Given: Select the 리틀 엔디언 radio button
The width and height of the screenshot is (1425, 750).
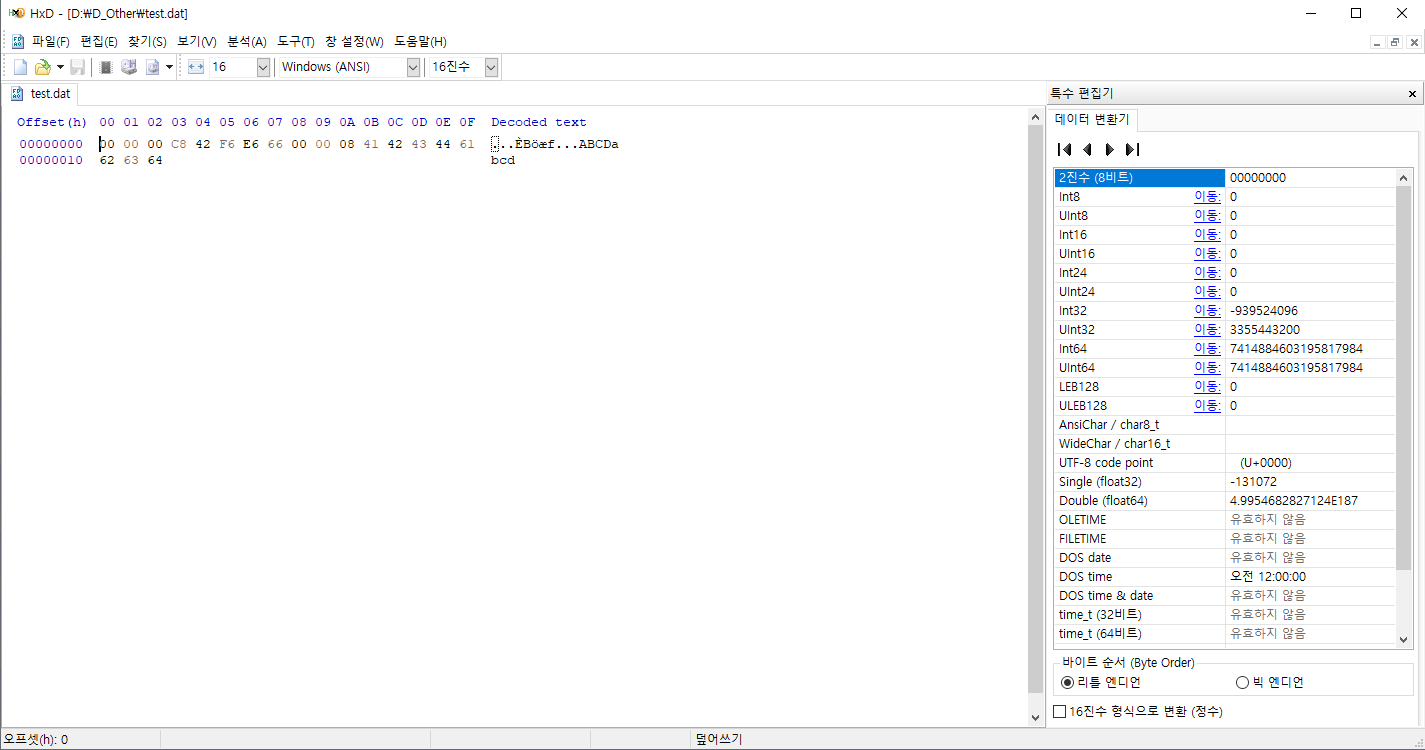Looking at the screenshot, I should pyautogui.click(x=1099, y=683).
